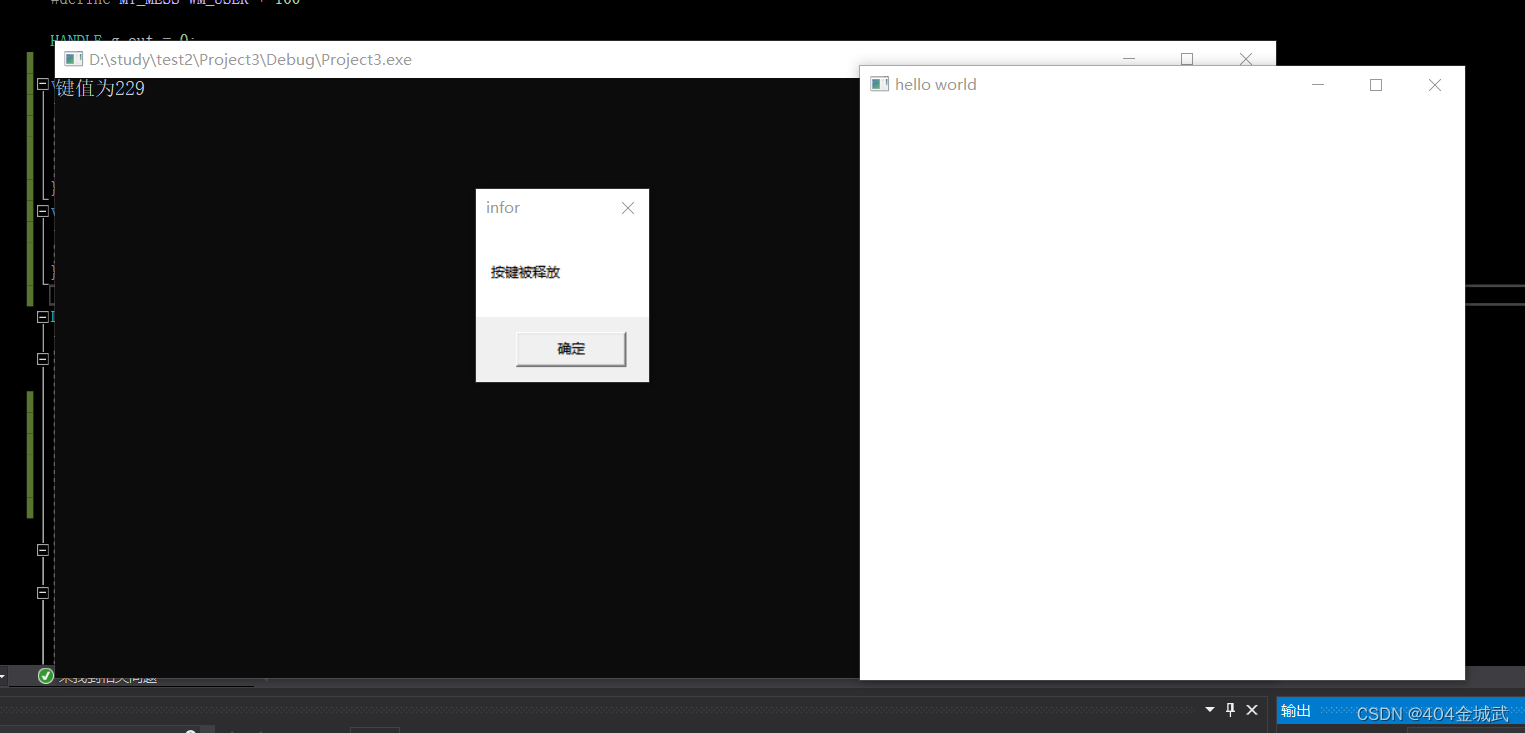Click the infor dialog title text

[x=503, y=208]
